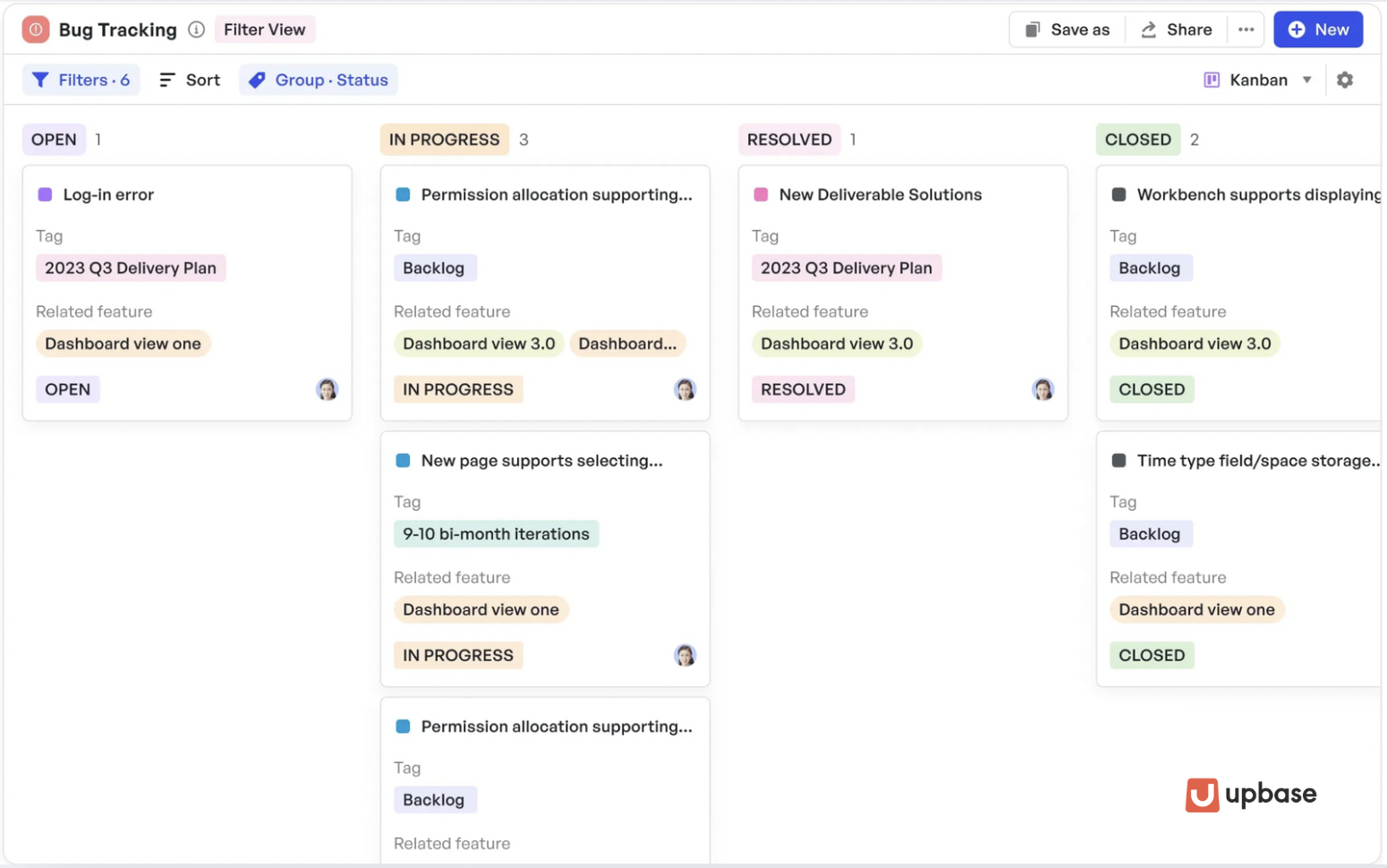
Task: Open the three-dot more options menu
Action: point(1246,30)
